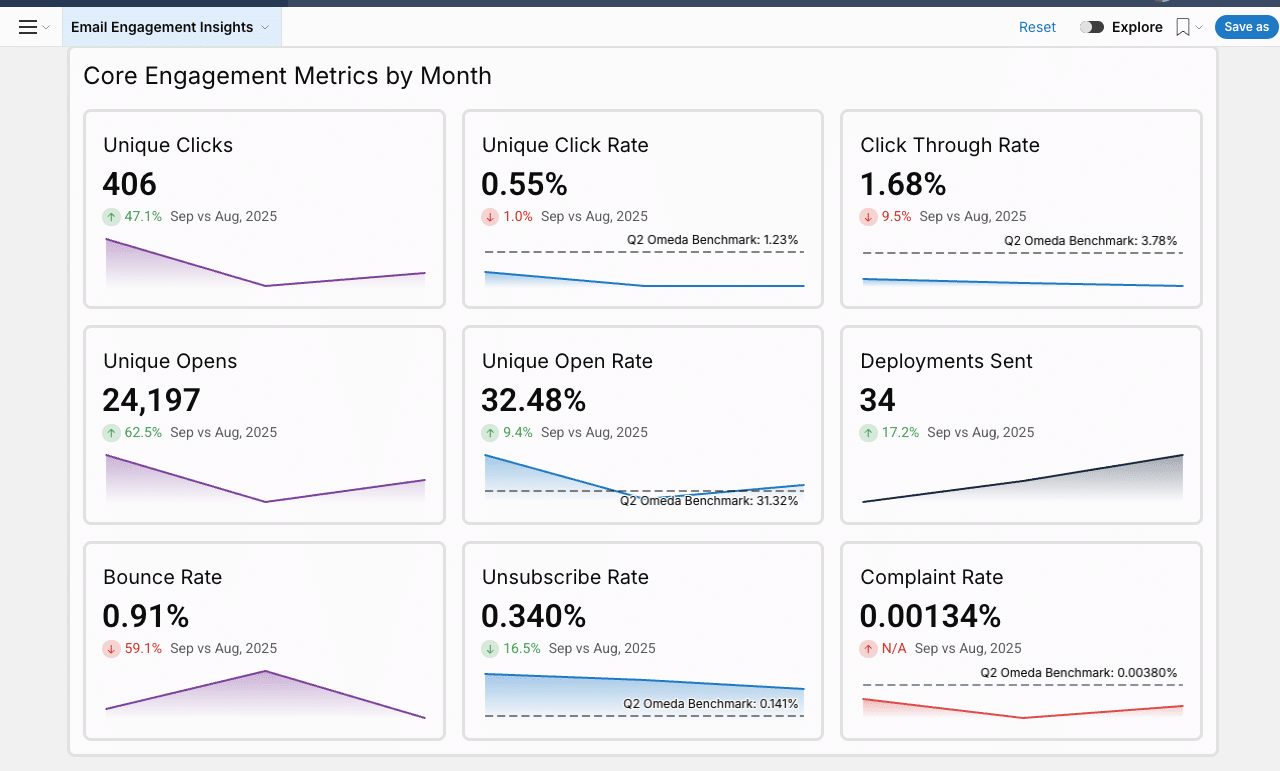This screenshot has height=771, width=1280.
Task: Expand the Email Engagement Insights title dropdown
Action: [x=264, y=27]
